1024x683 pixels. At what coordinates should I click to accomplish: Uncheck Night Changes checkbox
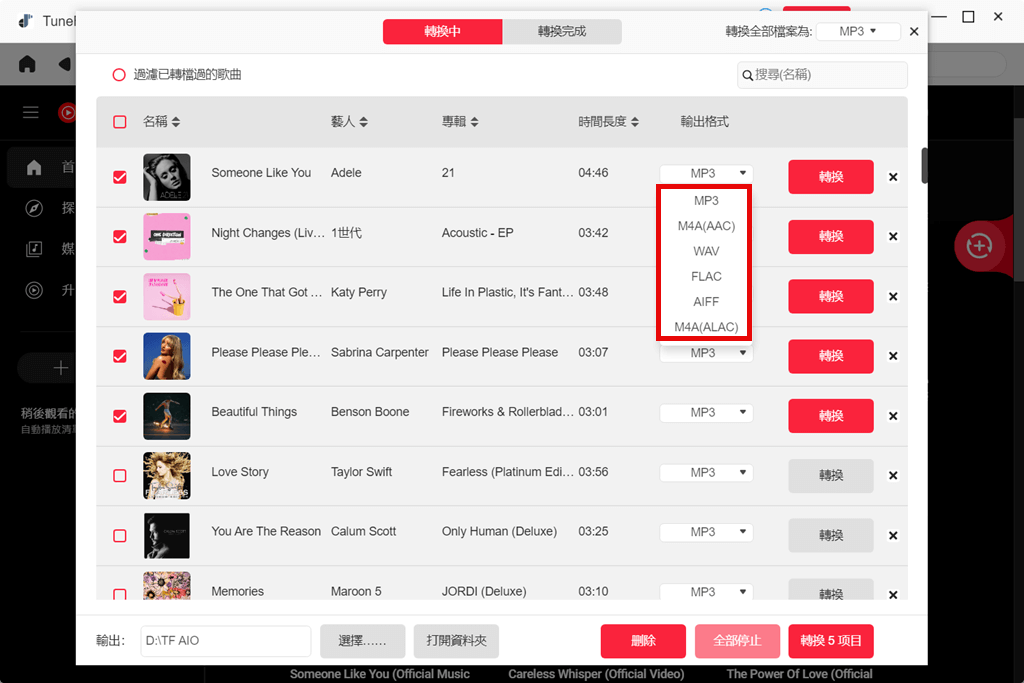[x=120, y=236]
